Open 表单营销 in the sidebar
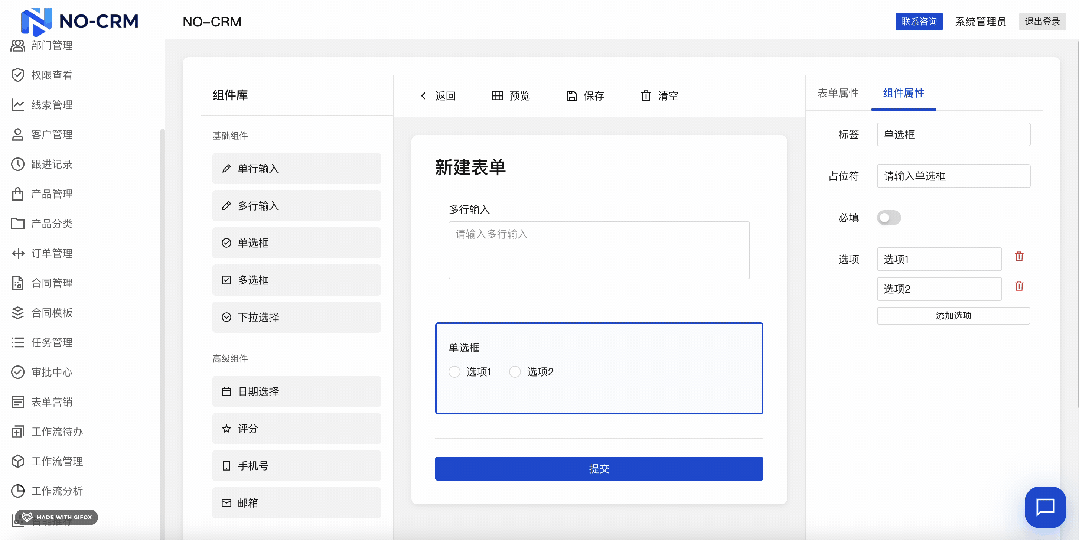Screen dimensions: 1080x541 point(42,401)
